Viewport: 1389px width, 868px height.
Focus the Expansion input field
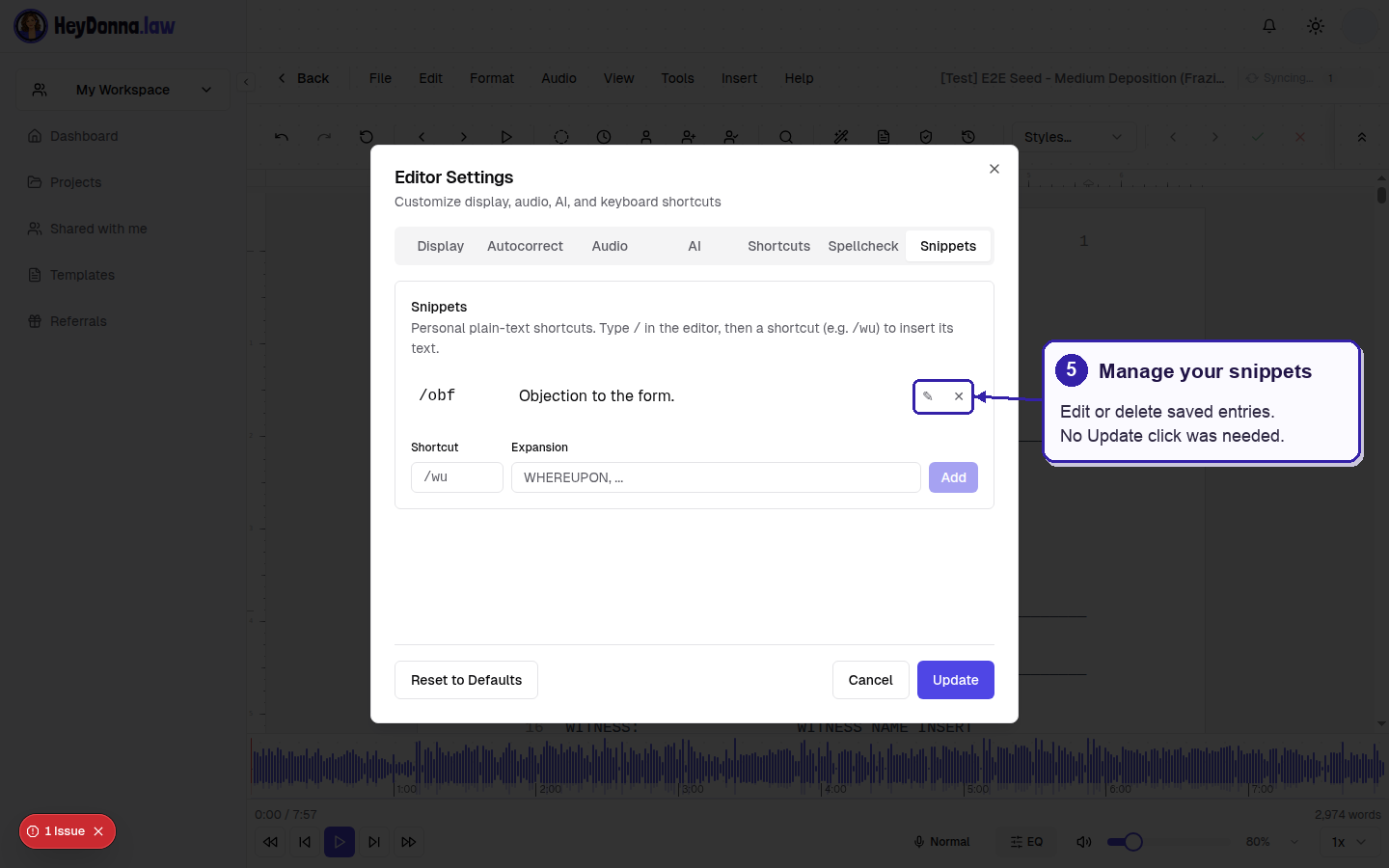coord(716,477)
